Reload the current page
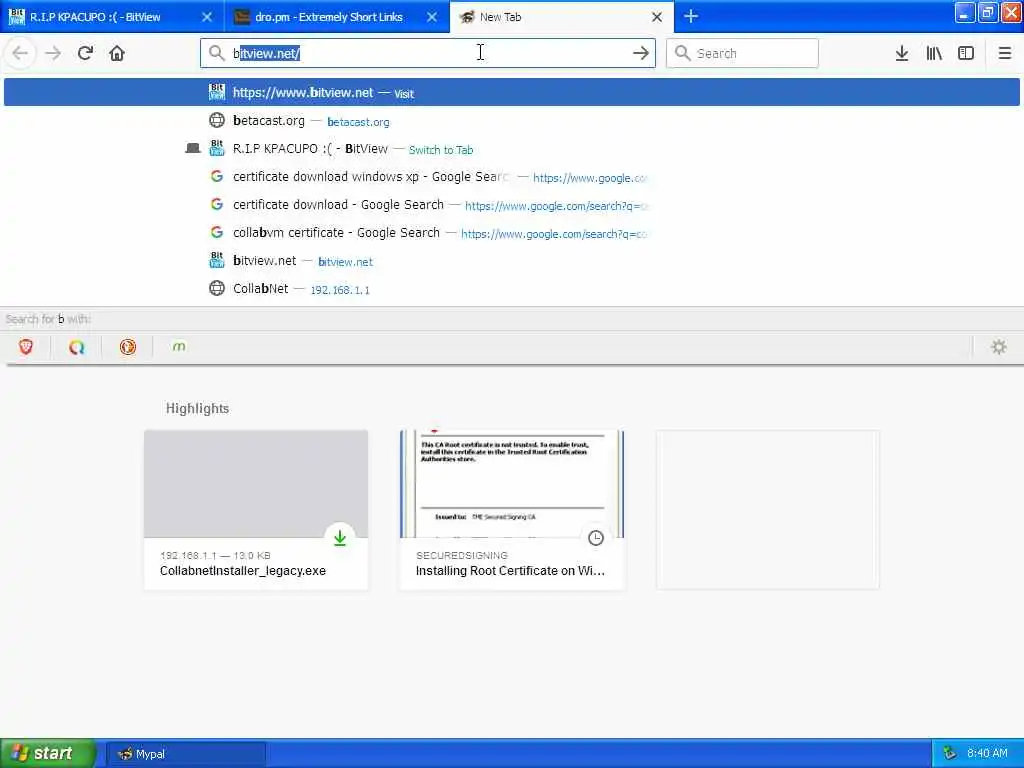The image size is (1024, 768). coord(85,53)
